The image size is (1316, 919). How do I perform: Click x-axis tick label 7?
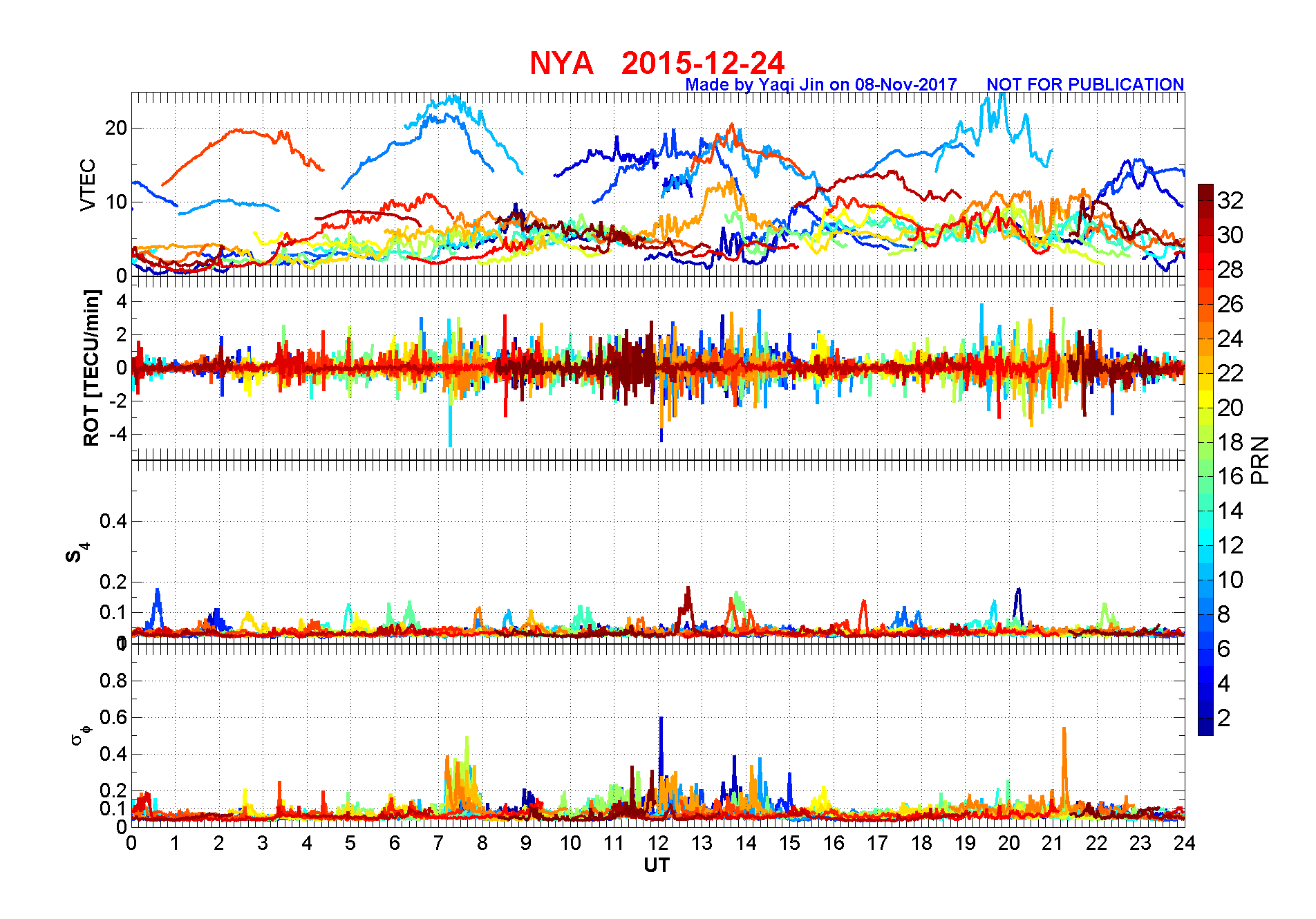438,843
